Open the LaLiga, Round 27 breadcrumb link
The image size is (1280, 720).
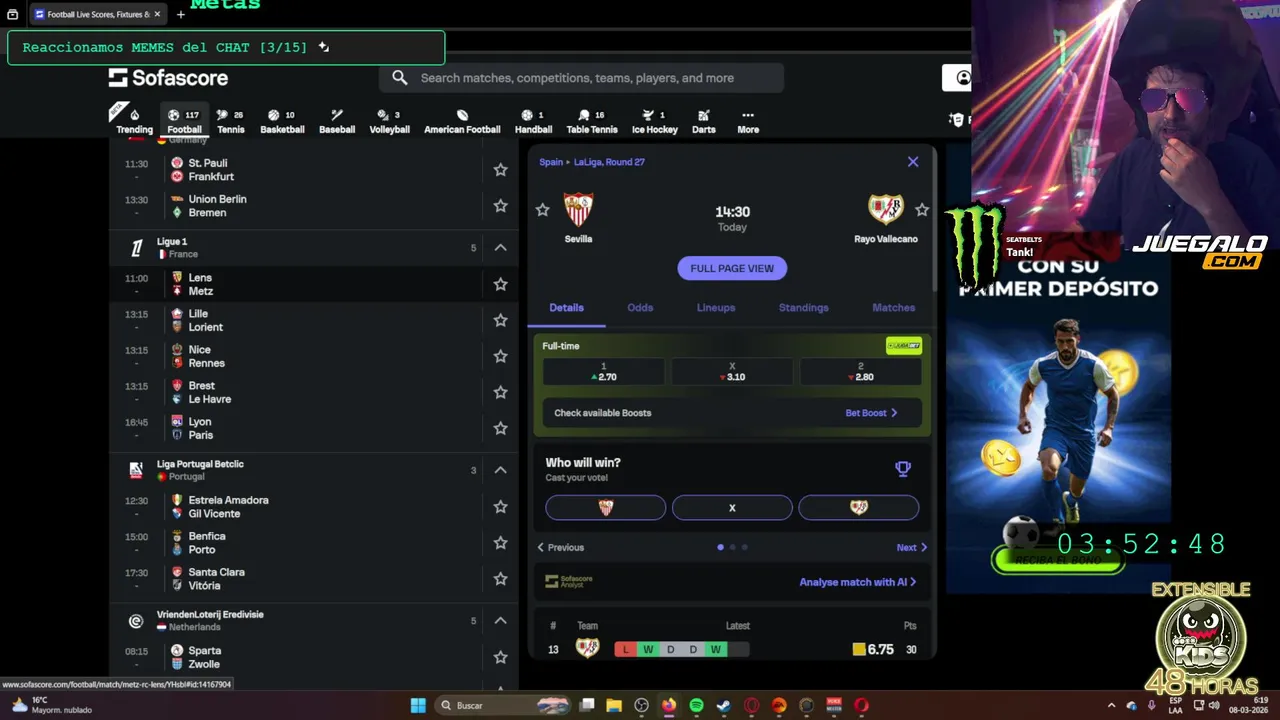[609, 162]
